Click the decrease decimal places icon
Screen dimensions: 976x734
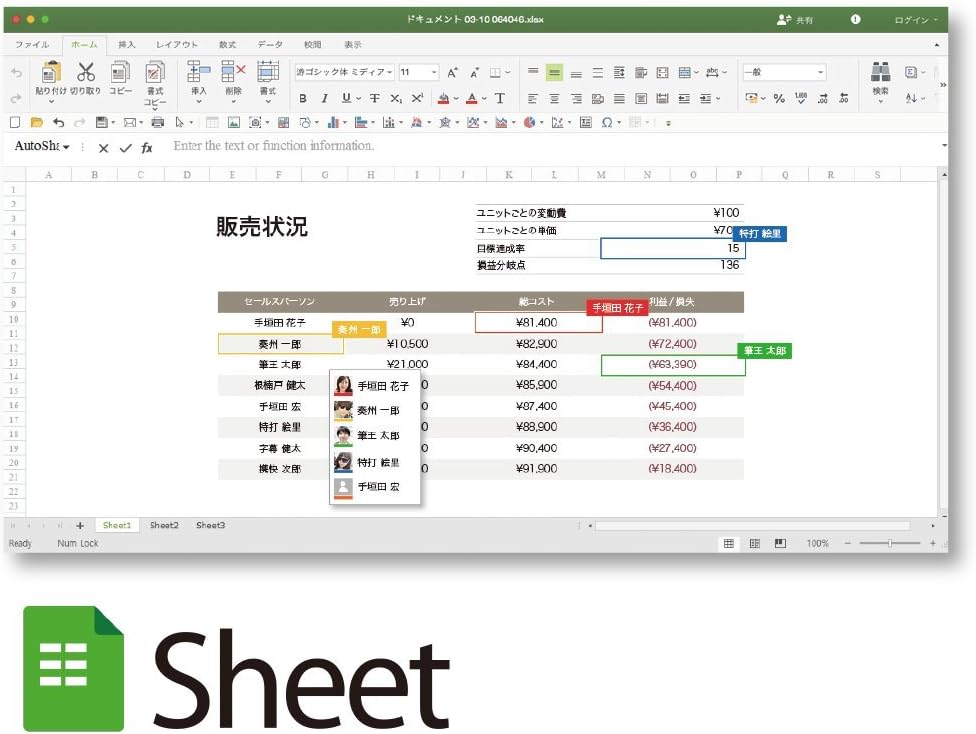844,98
